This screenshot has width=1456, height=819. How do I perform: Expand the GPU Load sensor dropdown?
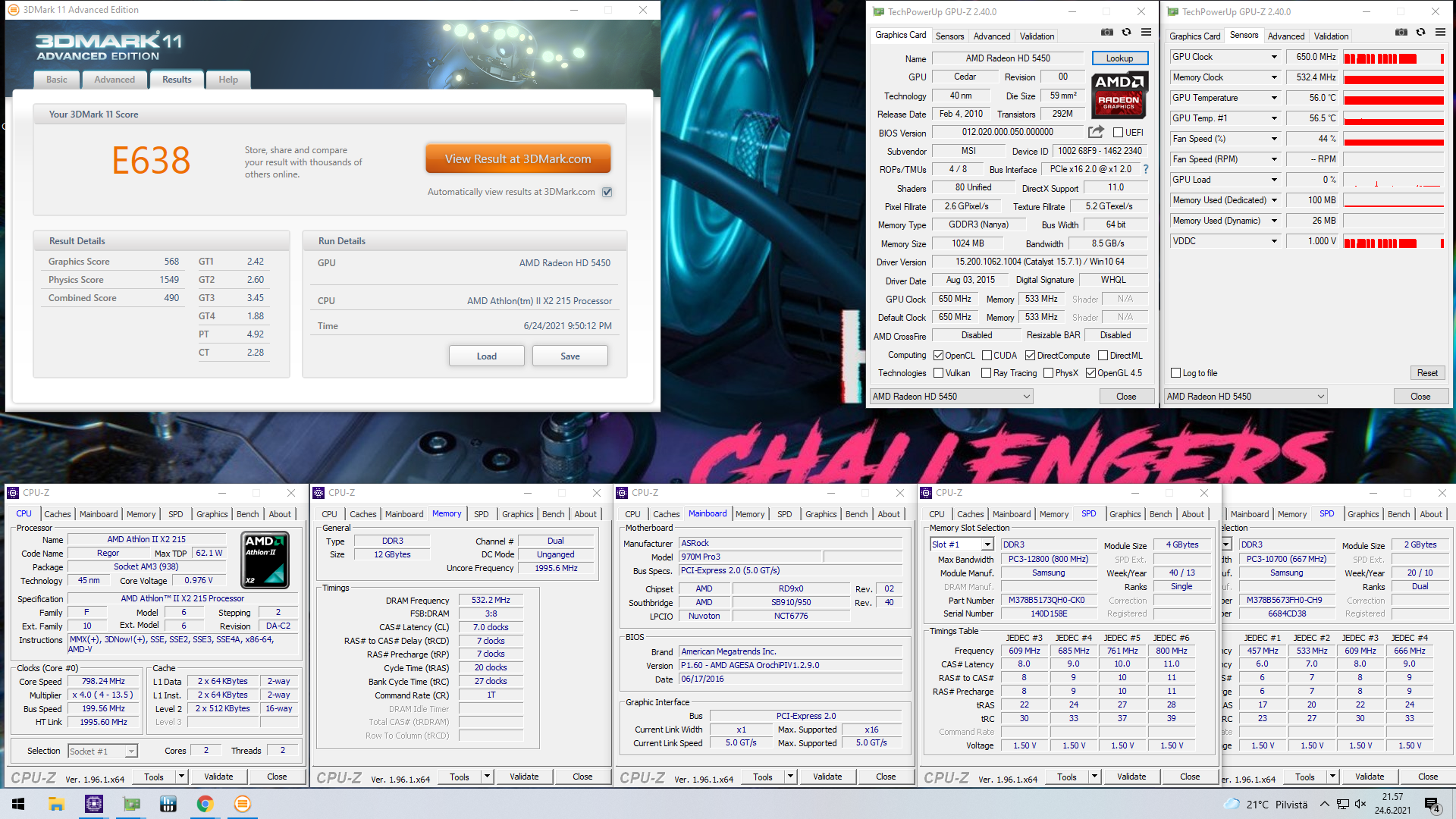[x=1274, y=180]
